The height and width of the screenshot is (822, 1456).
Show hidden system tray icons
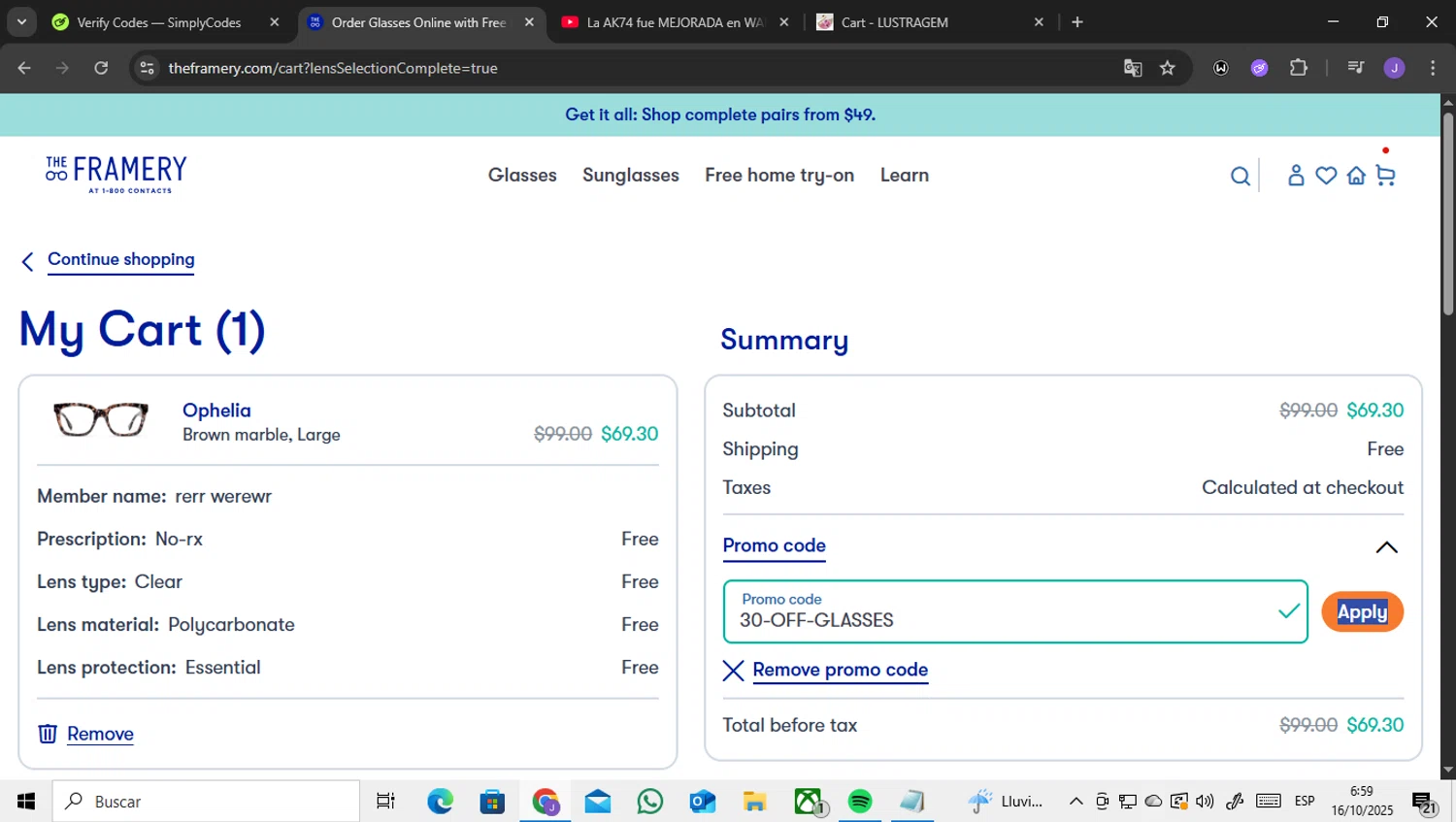(1075, 802)
